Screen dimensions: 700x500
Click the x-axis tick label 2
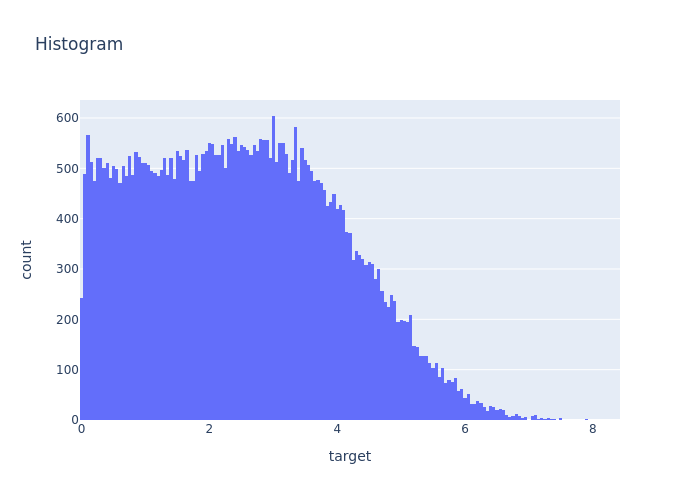(209, 430)
